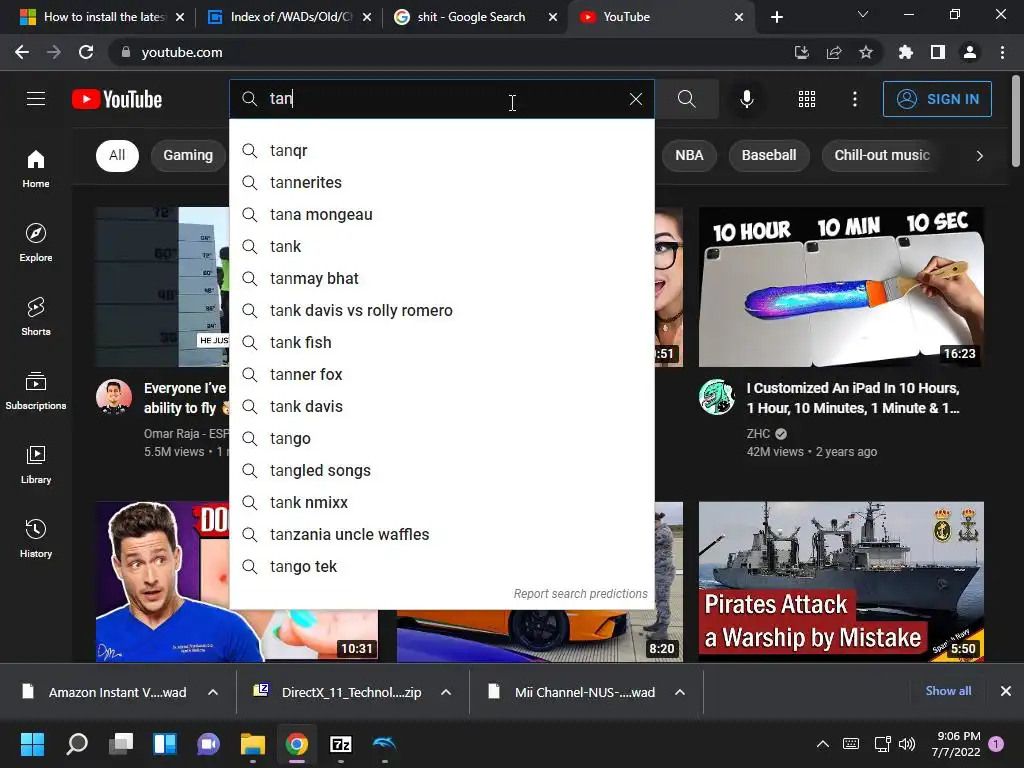
Task: Switch to 'How to install the latest' tab
Action: coord(102,17)
